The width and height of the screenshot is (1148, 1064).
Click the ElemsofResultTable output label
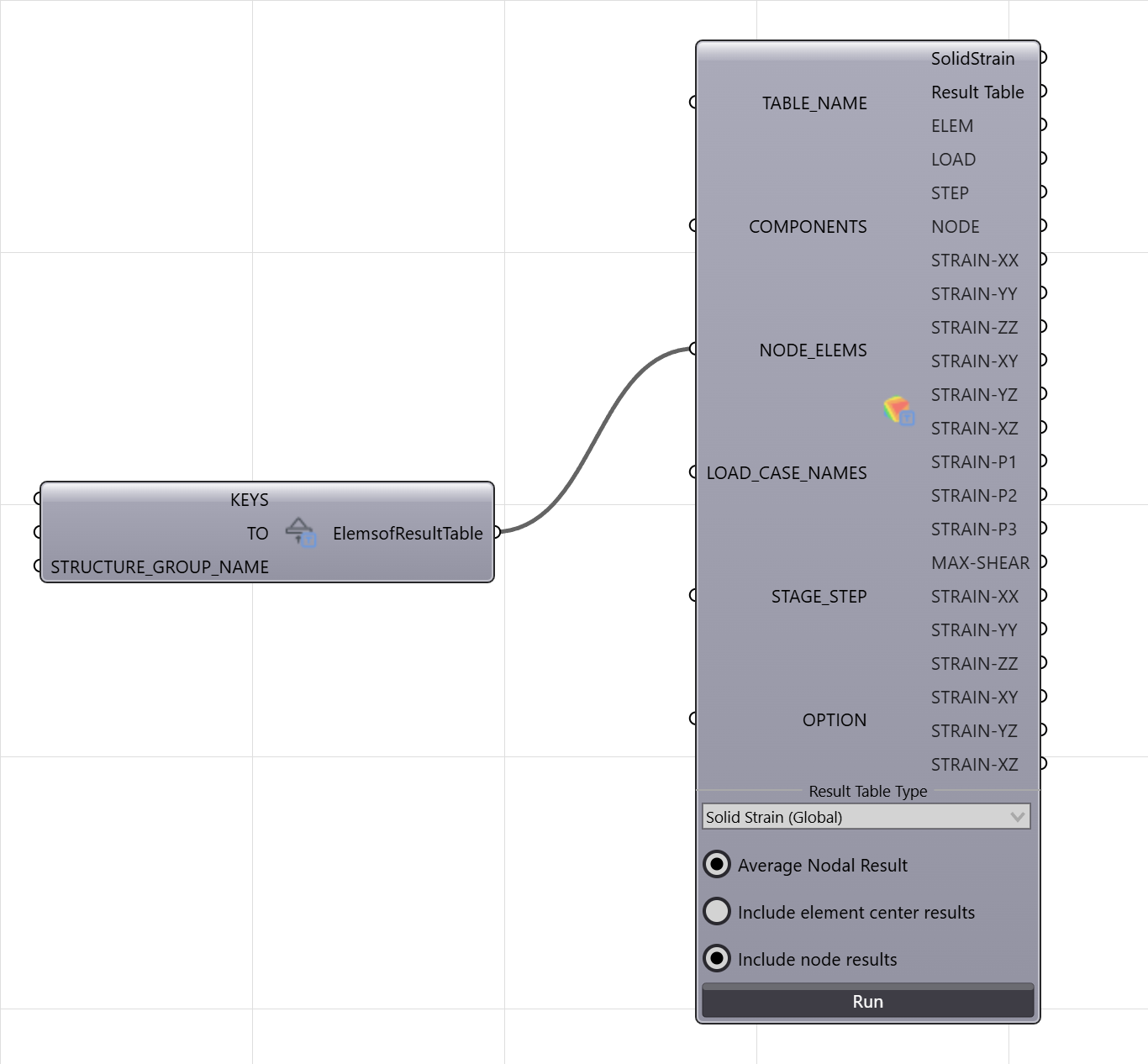tap(408, 534)
